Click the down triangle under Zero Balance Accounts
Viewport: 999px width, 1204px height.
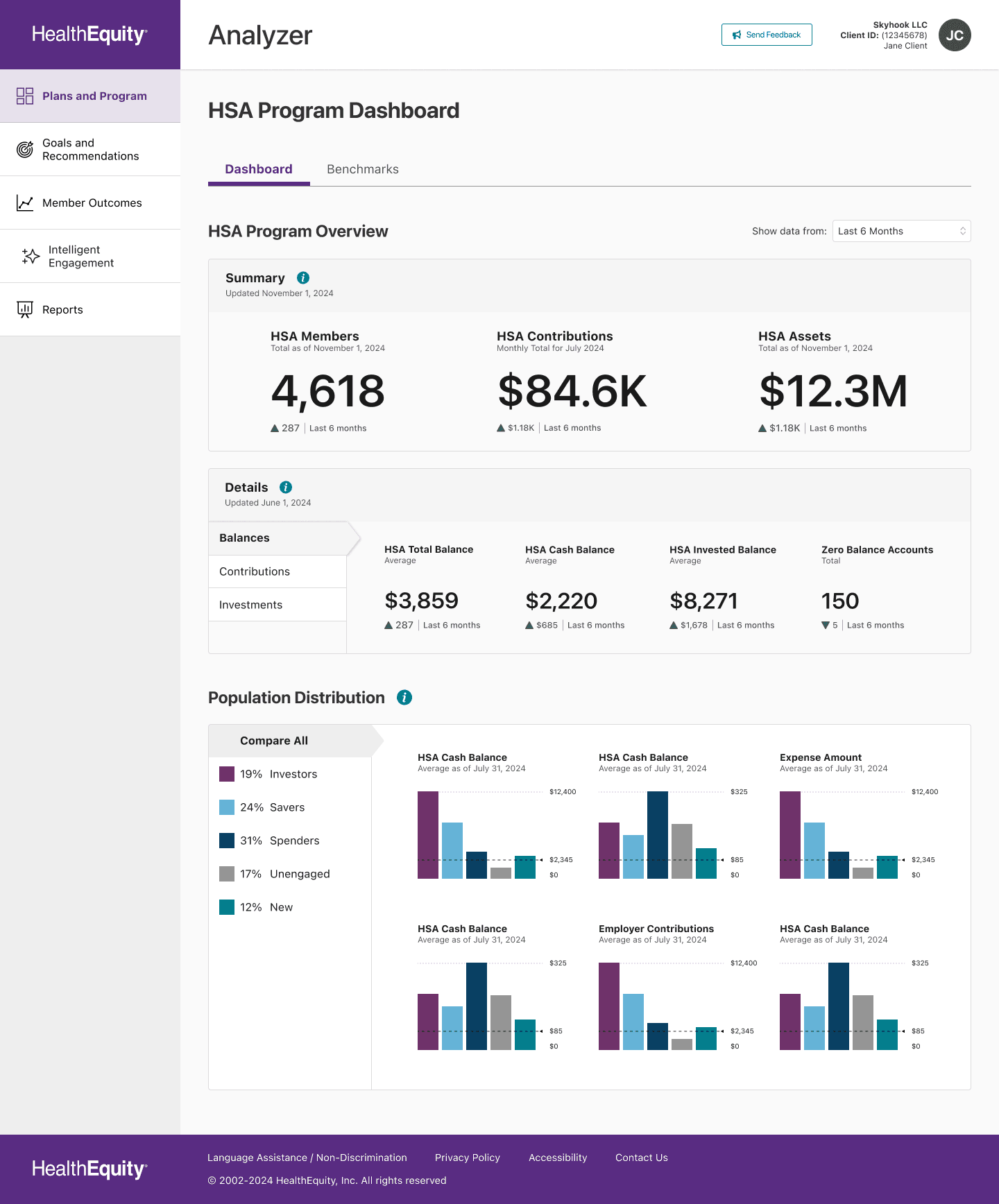point(826,626)
